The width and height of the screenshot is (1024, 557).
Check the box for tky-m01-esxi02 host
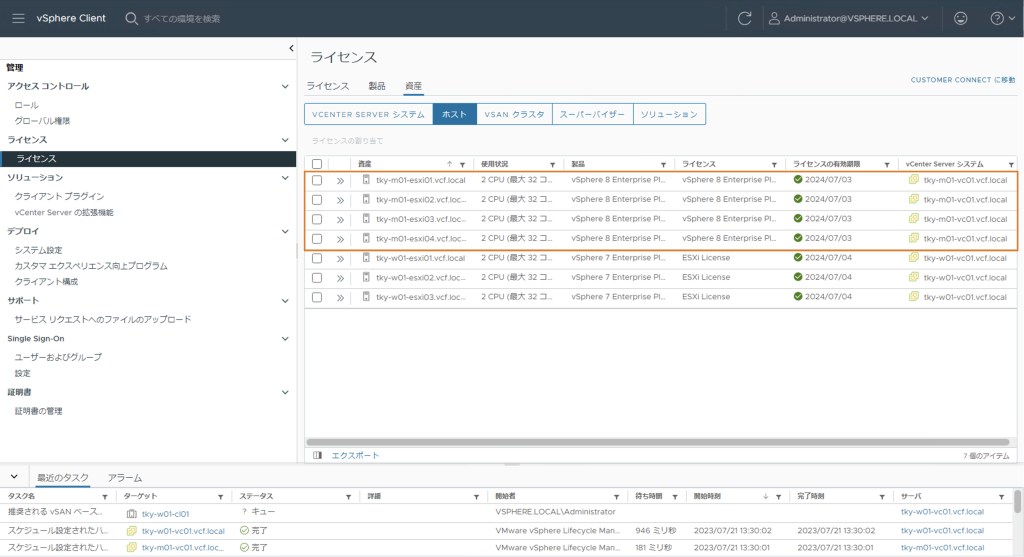pos(317,200)
